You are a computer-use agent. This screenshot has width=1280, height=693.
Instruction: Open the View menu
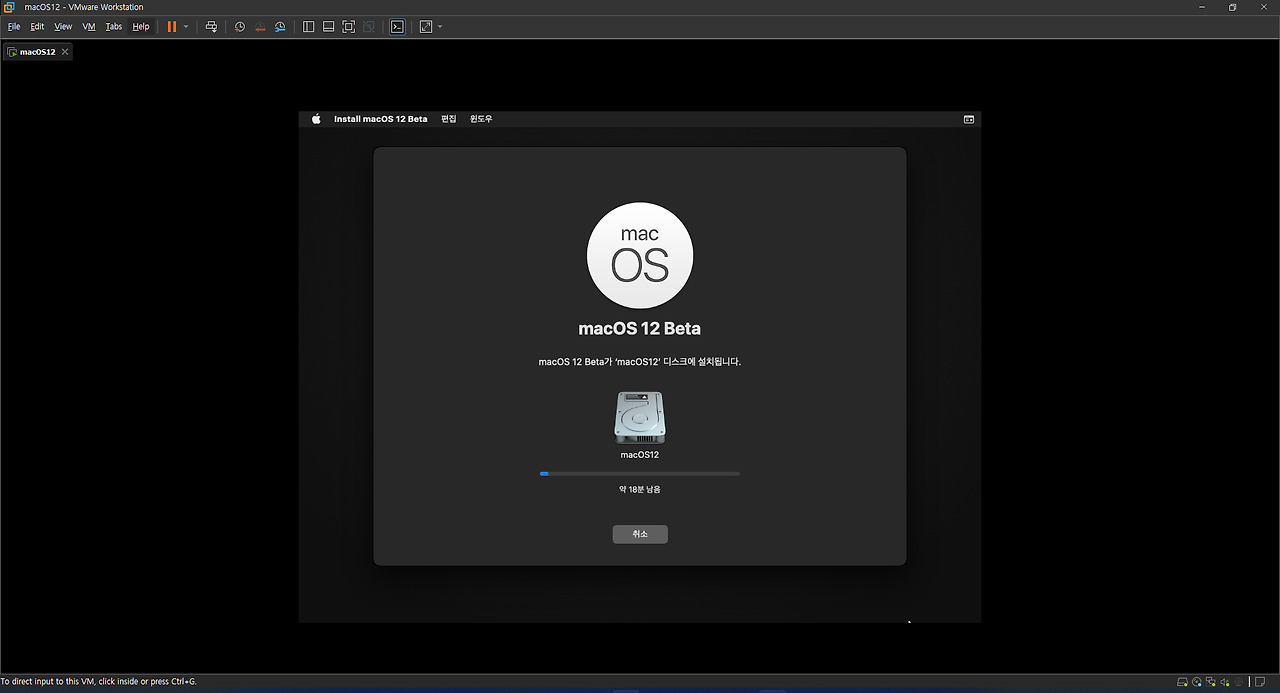click(x=63, y=27)
